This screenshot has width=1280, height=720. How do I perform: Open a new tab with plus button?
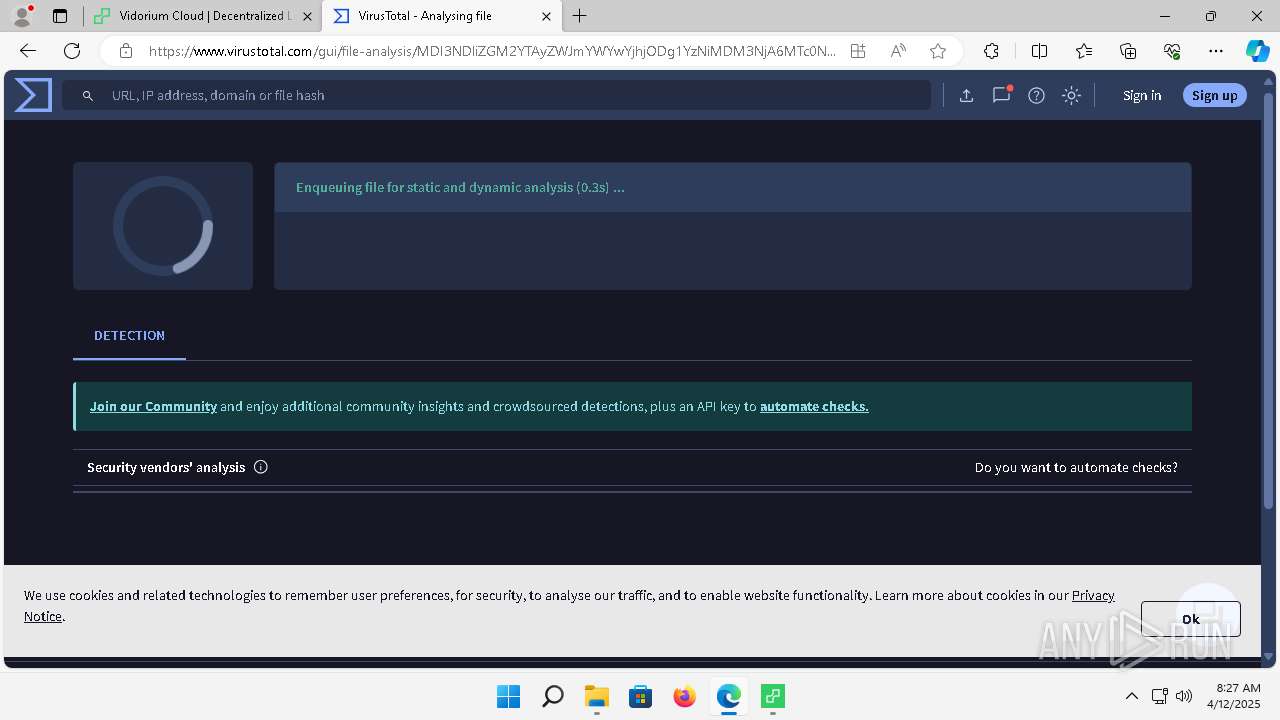580,16
